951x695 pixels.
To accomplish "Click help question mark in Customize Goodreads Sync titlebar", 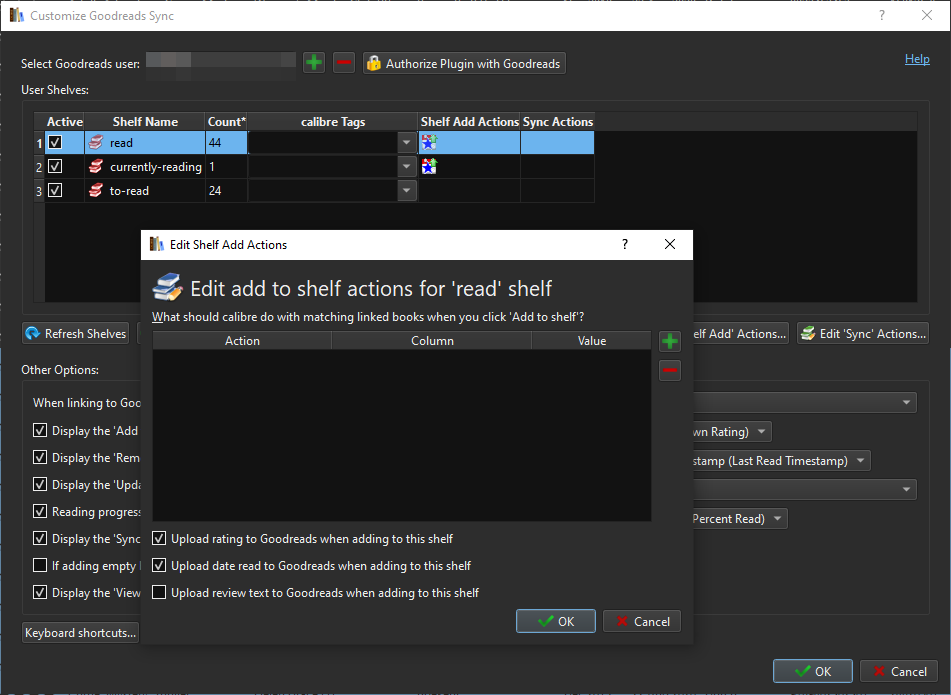I will (x=882, y=15).
